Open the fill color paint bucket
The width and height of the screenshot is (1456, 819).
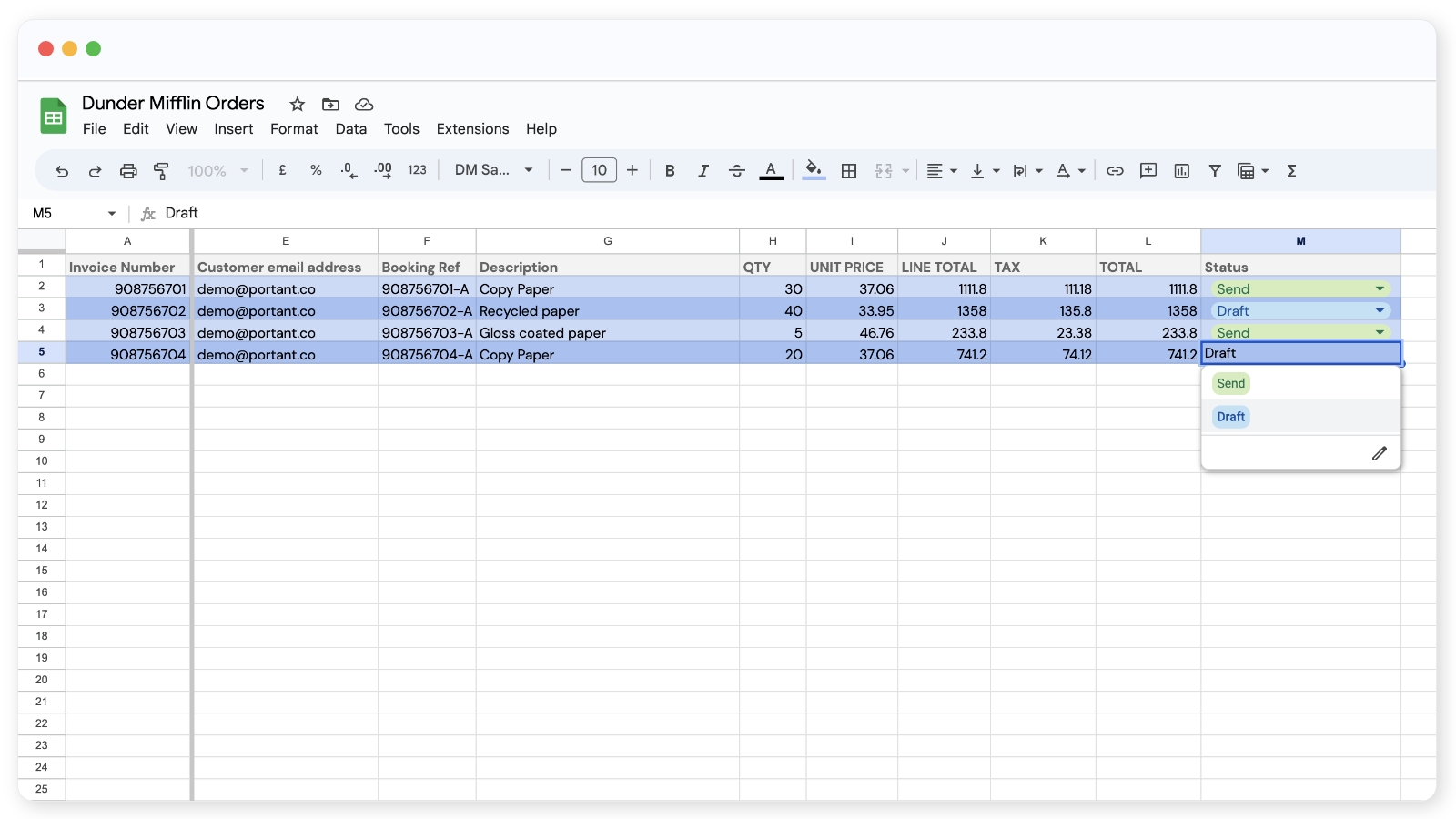(814, 170)
